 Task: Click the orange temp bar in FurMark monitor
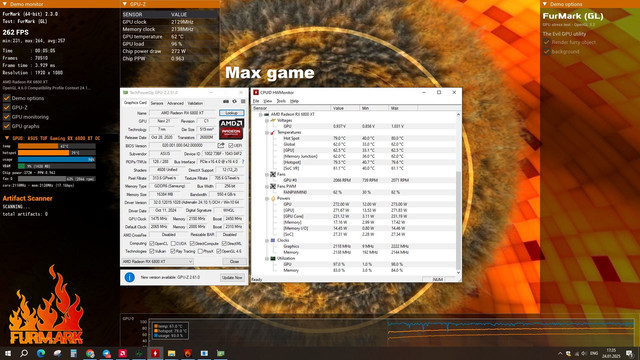pyautogui.click(x=38, y=146)
